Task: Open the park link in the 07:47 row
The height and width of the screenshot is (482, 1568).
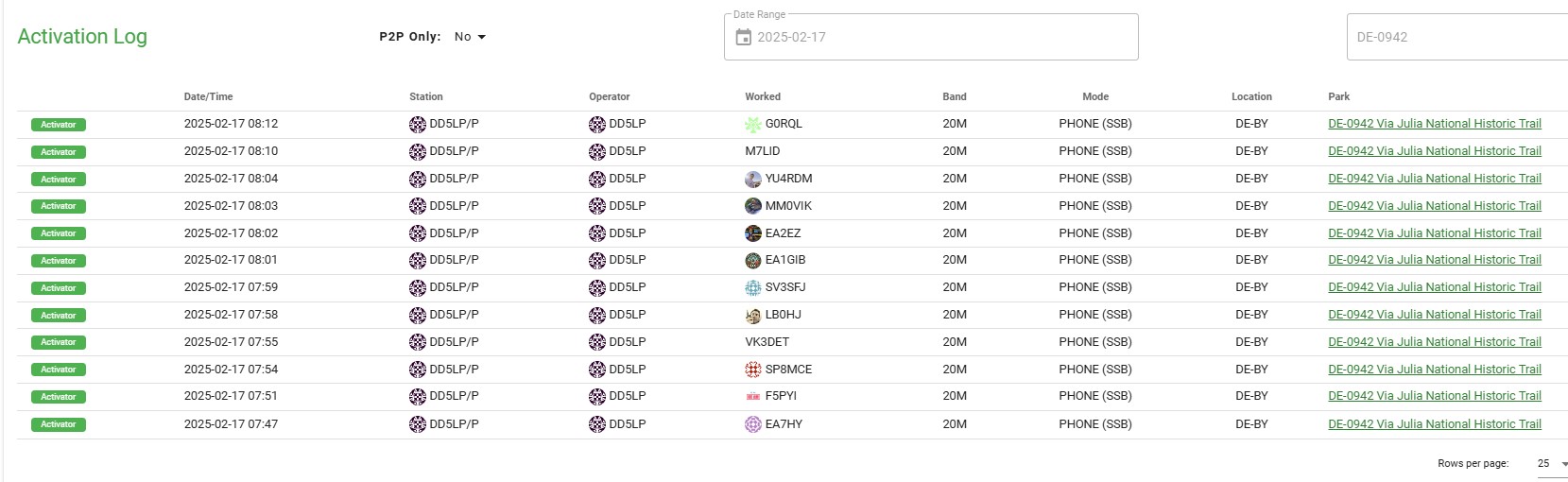Action: pyautogui.click(x=1434, y=424)
